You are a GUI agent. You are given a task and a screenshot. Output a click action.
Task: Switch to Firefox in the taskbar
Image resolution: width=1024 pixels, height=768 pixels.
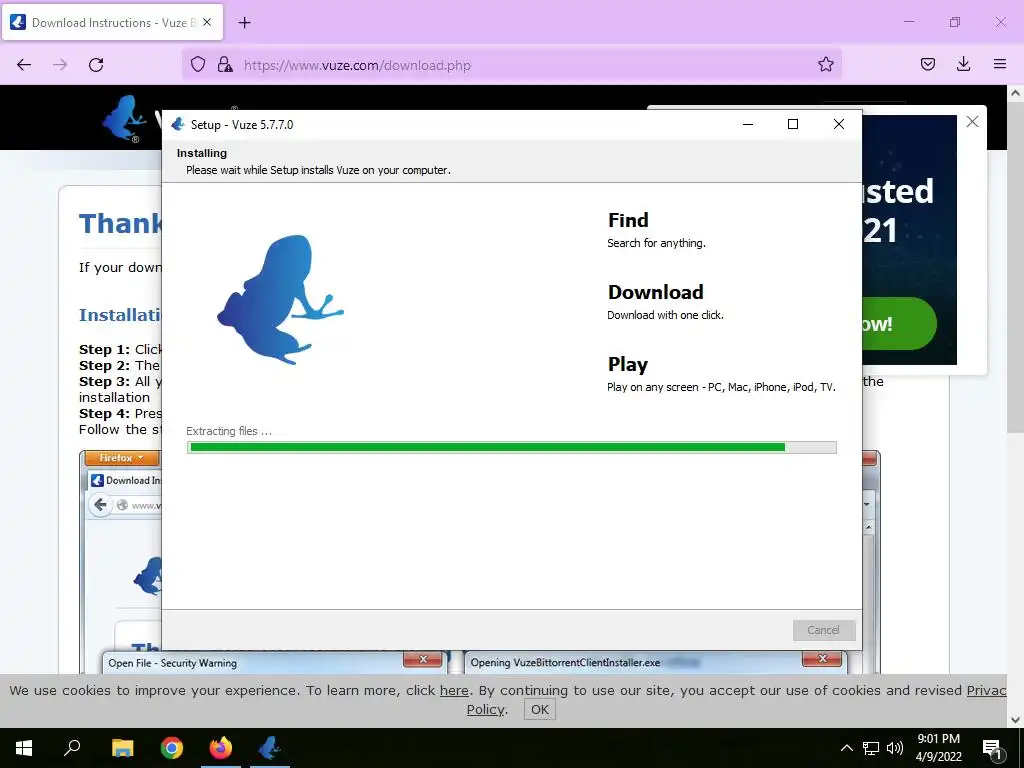tap(221, 748)
